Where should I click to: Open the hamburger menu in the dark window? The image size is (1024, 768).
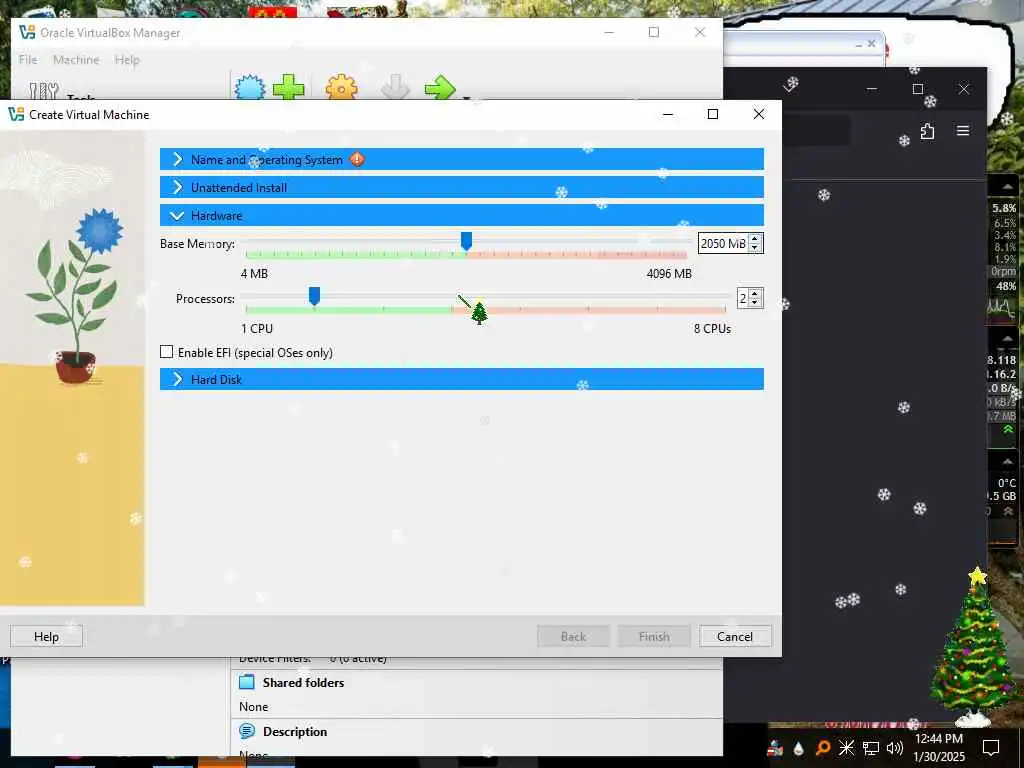pos(963,131)
